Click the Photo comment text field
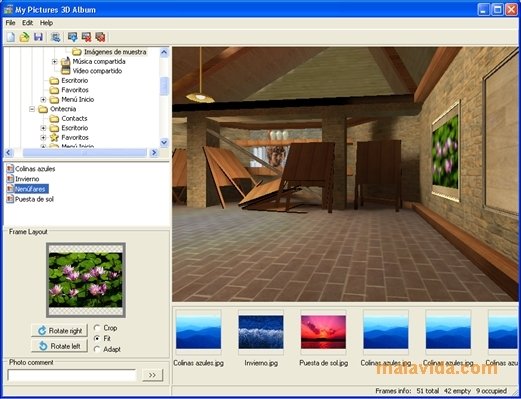521x399 pixels. click(72, 375)
